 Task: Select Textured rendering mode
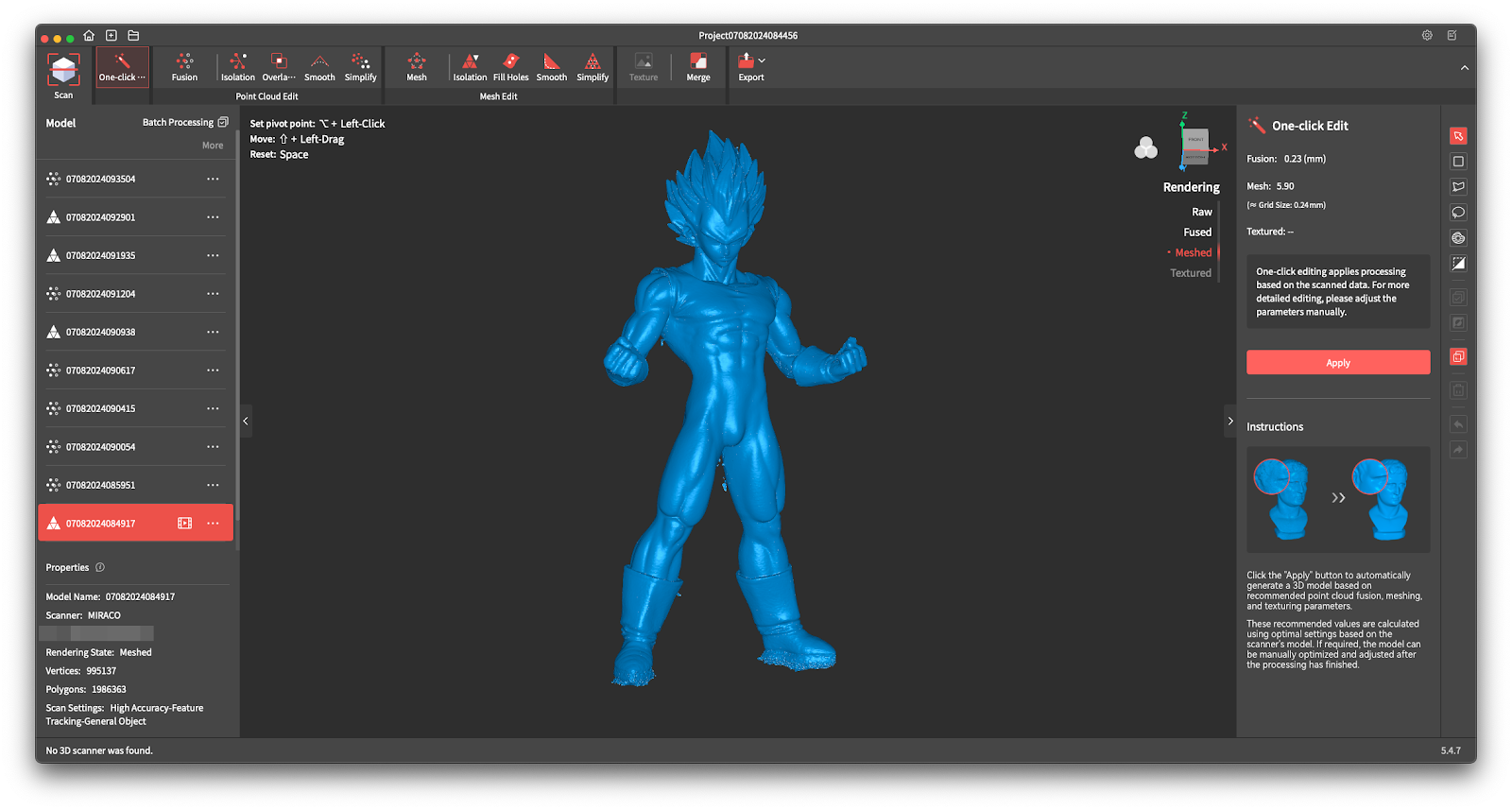[x=1191, y=273]
